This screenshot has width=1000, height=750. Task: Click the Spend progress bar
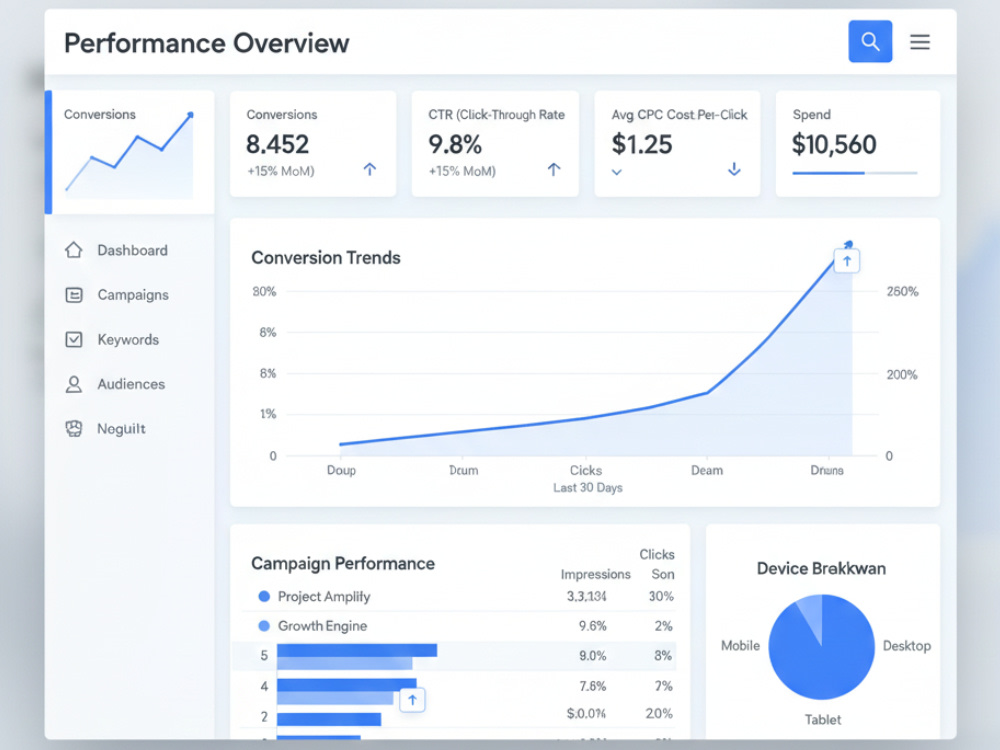[x=855, y=173]
